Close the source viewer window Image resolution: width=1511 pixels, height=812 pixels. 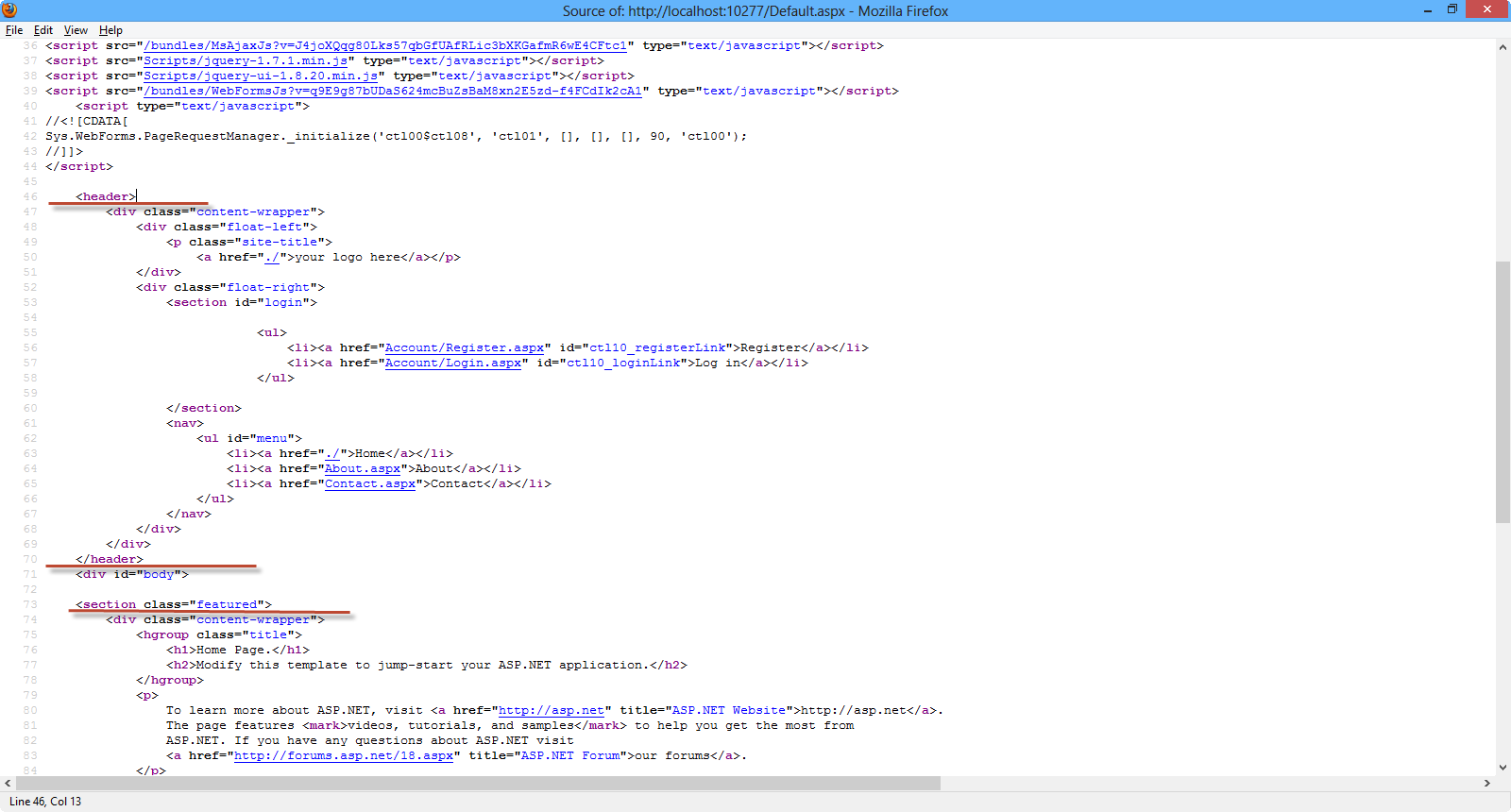[1487, 9]
